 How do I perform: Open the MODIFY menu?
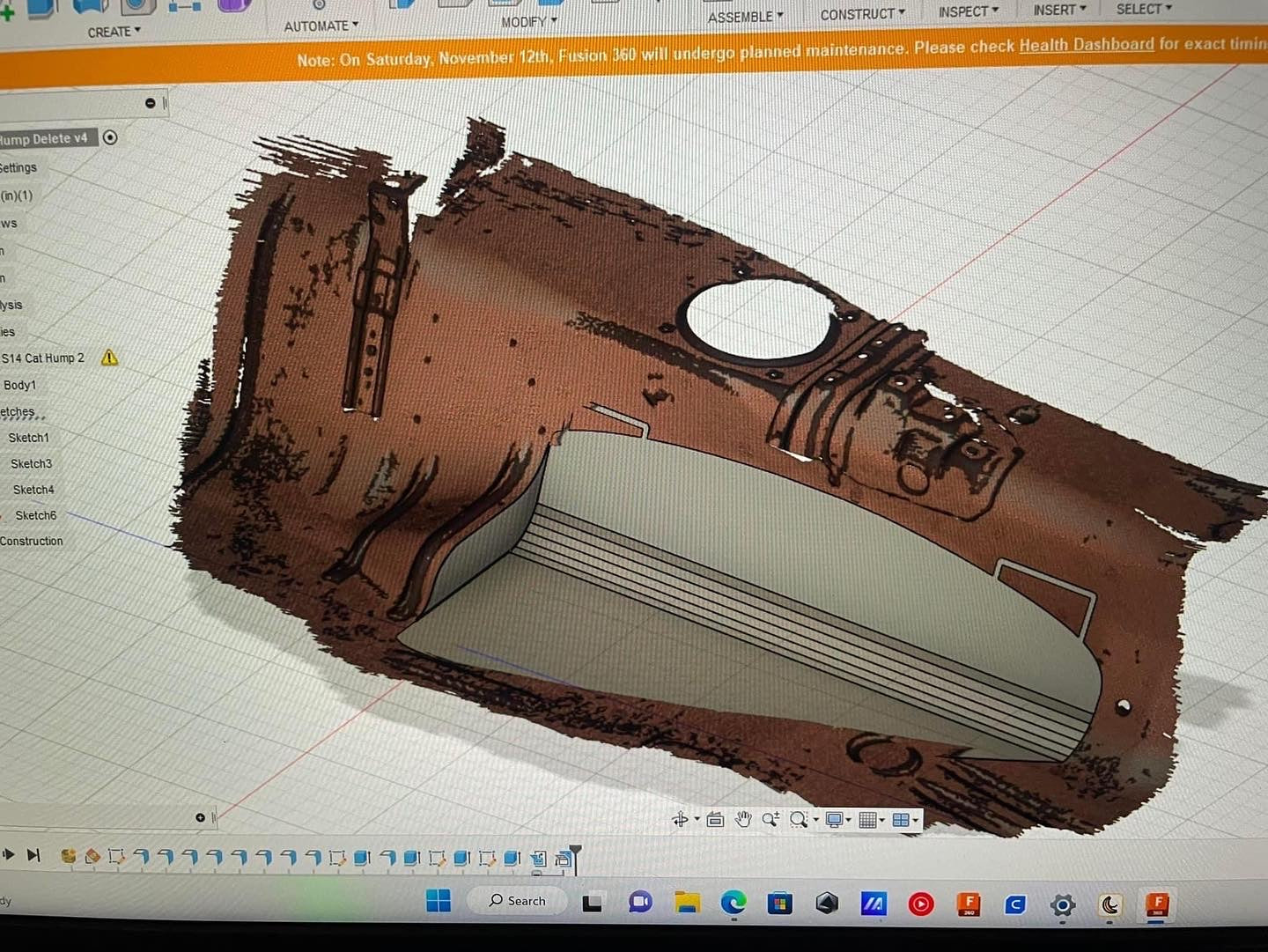528,22
